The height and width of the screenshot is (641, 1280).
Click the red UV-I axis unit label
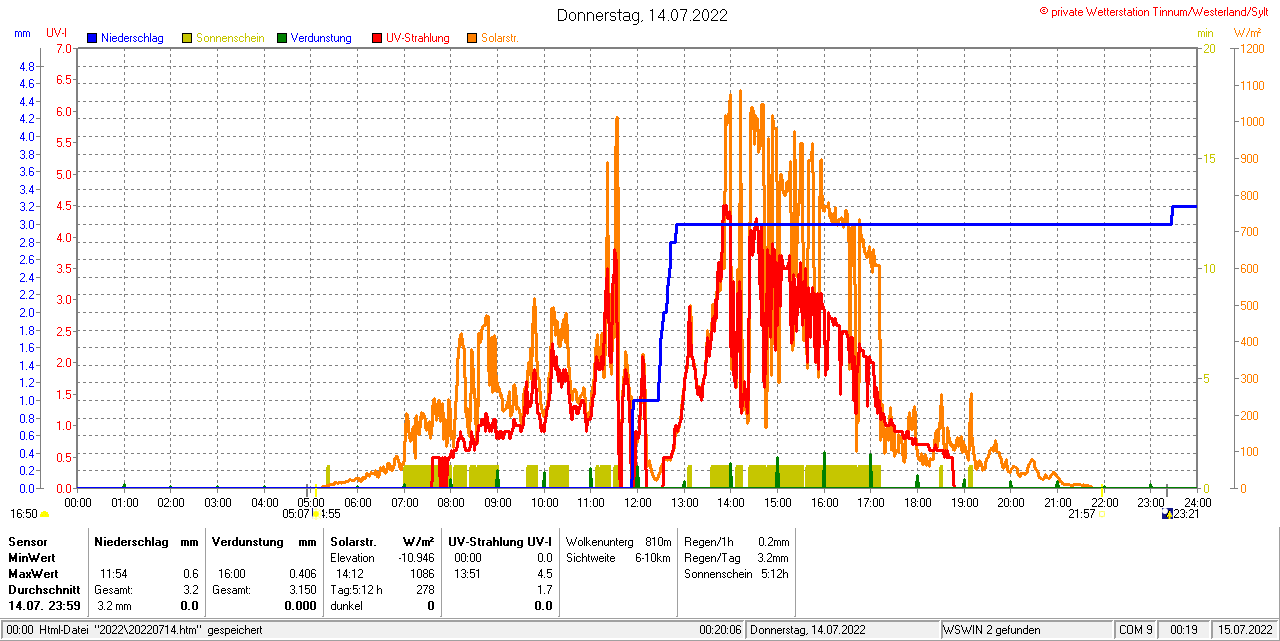(57, 33)
